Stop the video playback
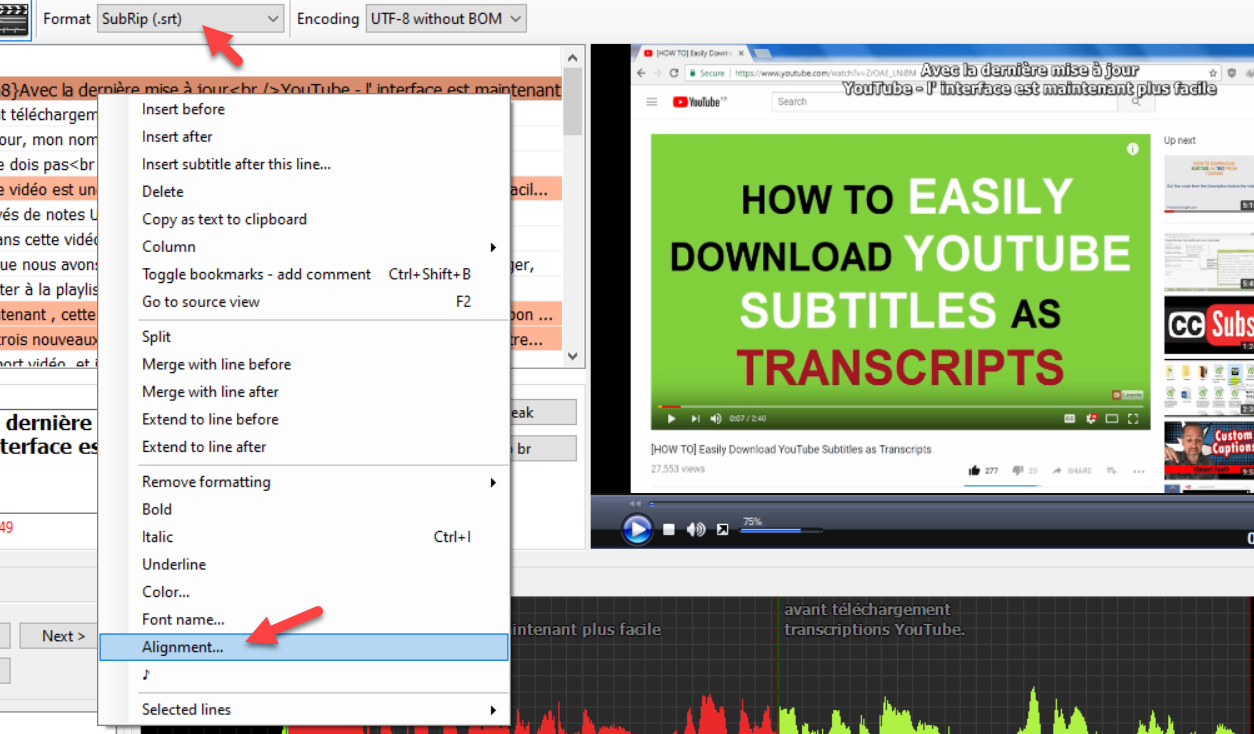This screenshot has width=1254, height=734. pyautogui.click(x=669, y=530)
